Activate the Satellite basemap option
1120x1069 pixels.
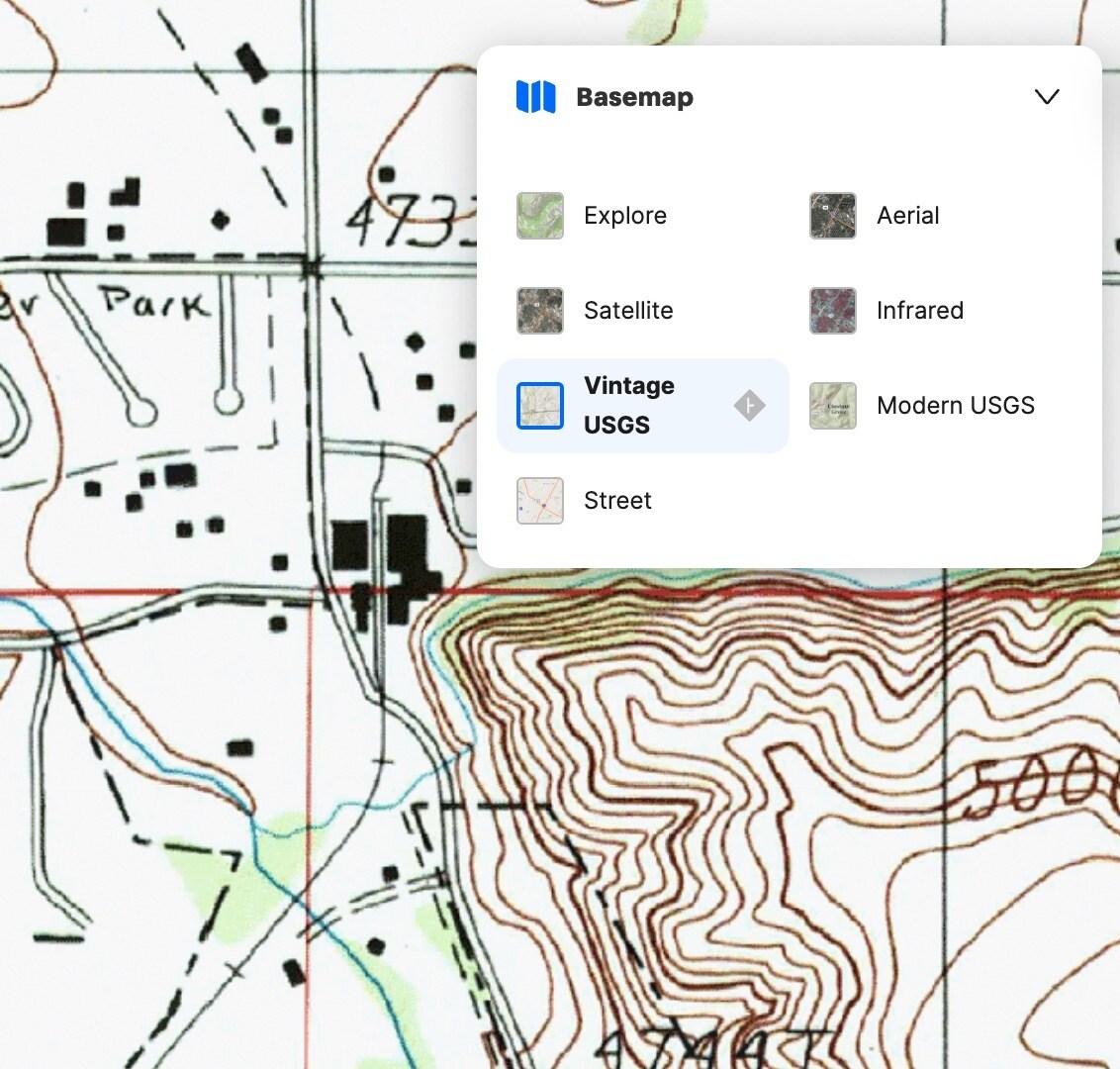coord(627,310)
